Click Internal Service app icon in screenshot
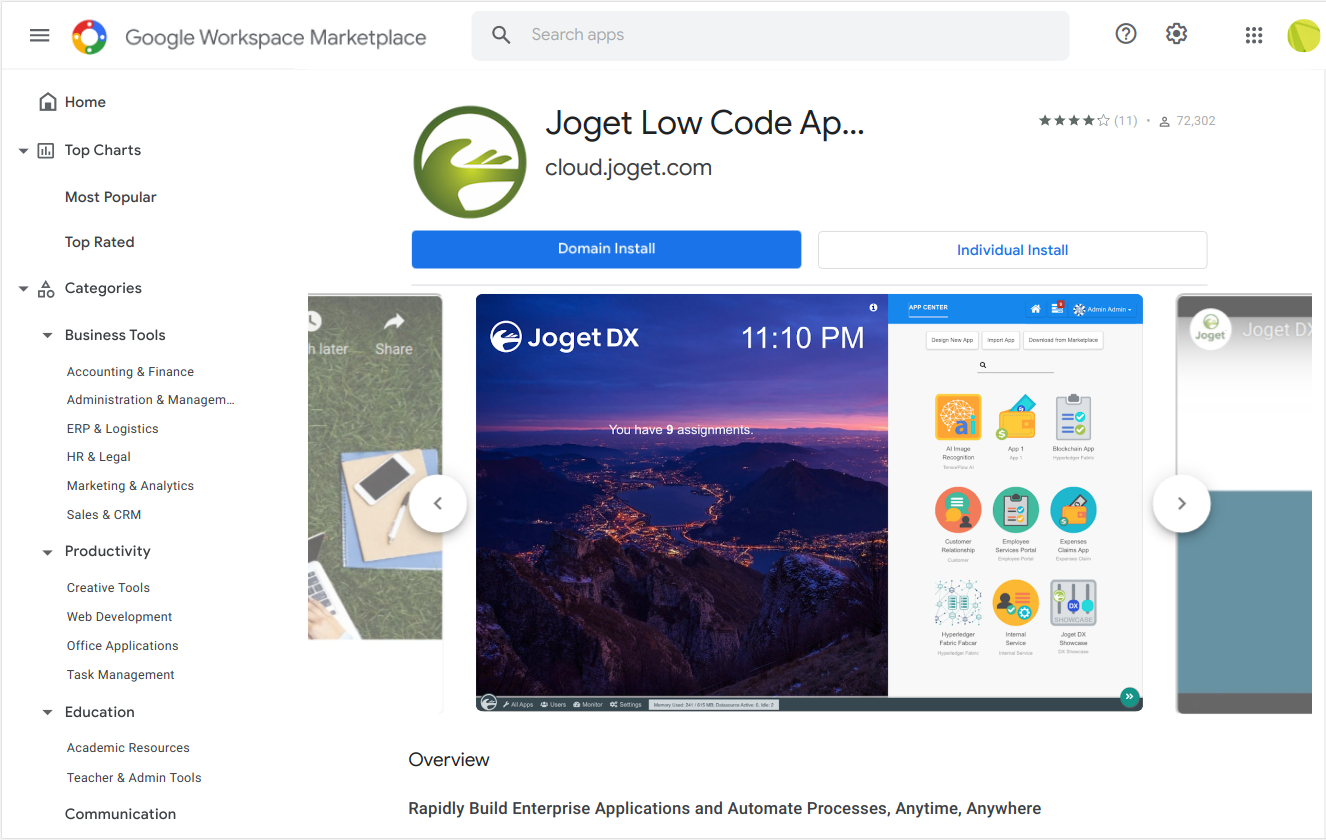This screenshot has height=840, width=1326. click(x=1015, y=603)
